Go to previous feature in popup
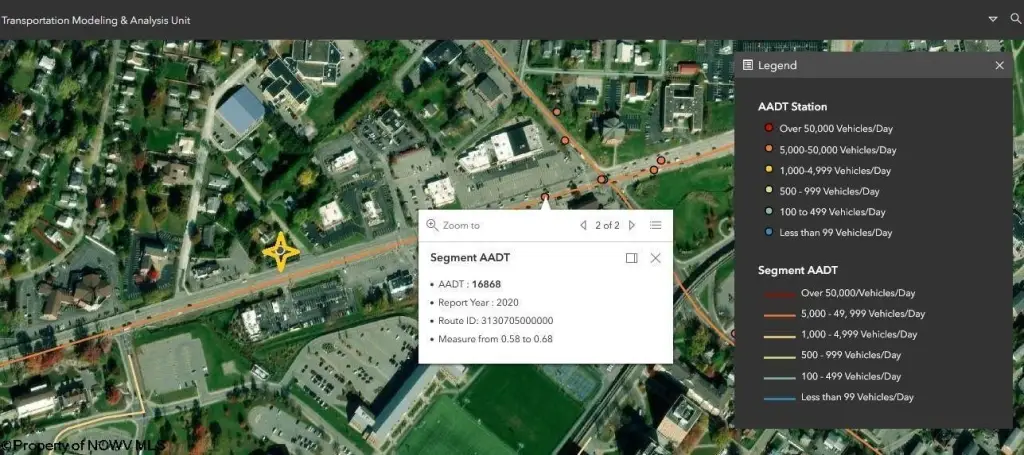 (x=583, y=226)
